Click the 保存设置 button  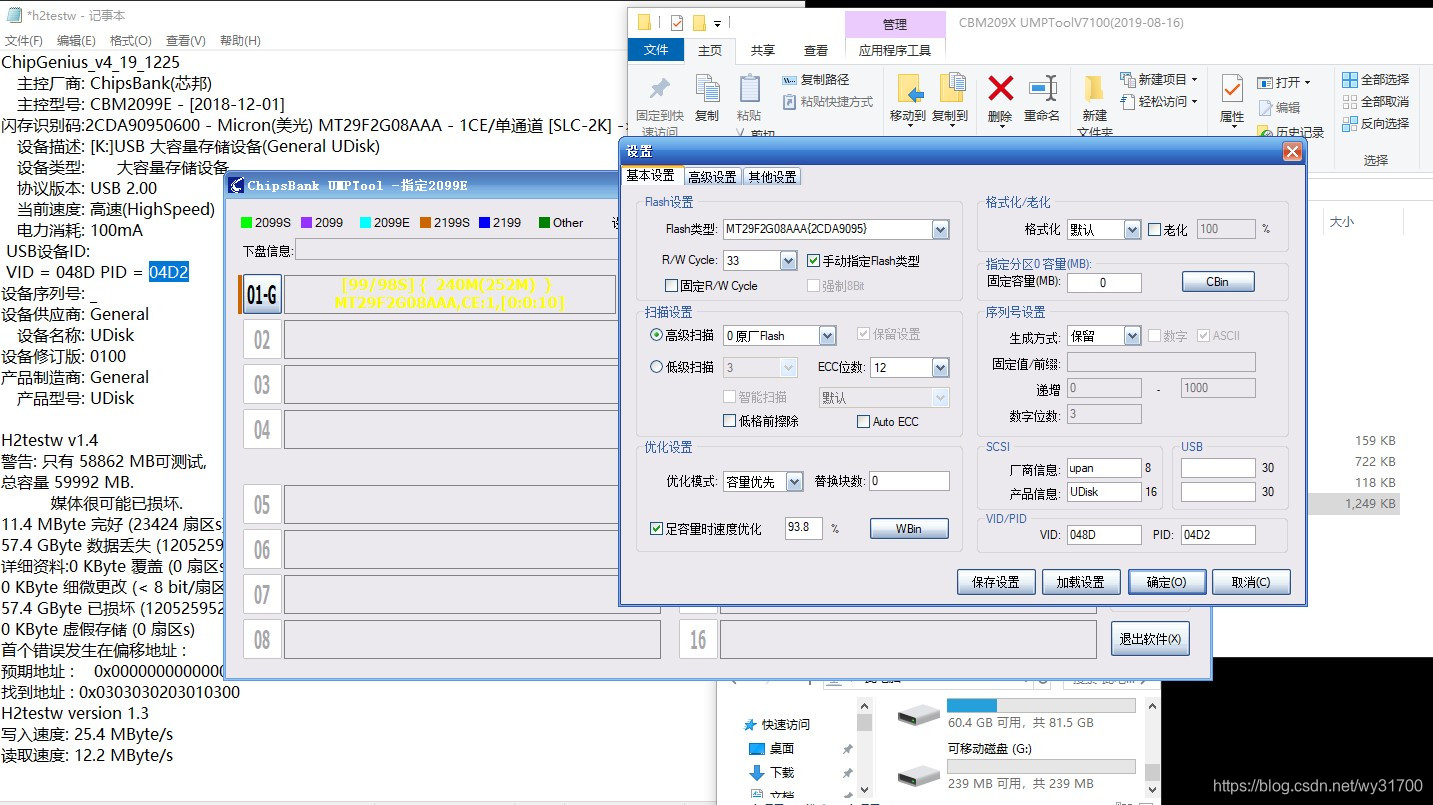tap(996, 582)
